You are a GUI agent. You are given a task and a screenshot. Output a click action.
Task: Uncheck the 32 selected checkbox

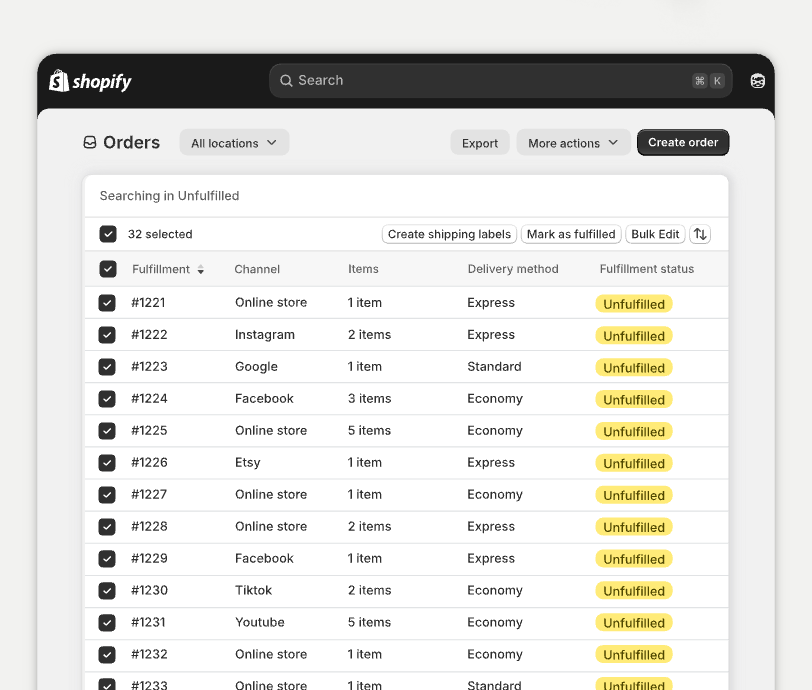click(x=108, y=234)
